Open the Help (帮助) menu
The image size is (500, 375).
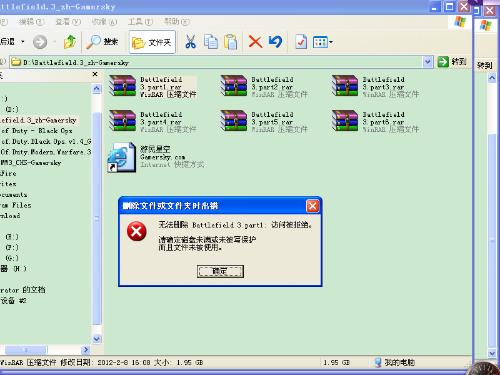click(177, 22)
